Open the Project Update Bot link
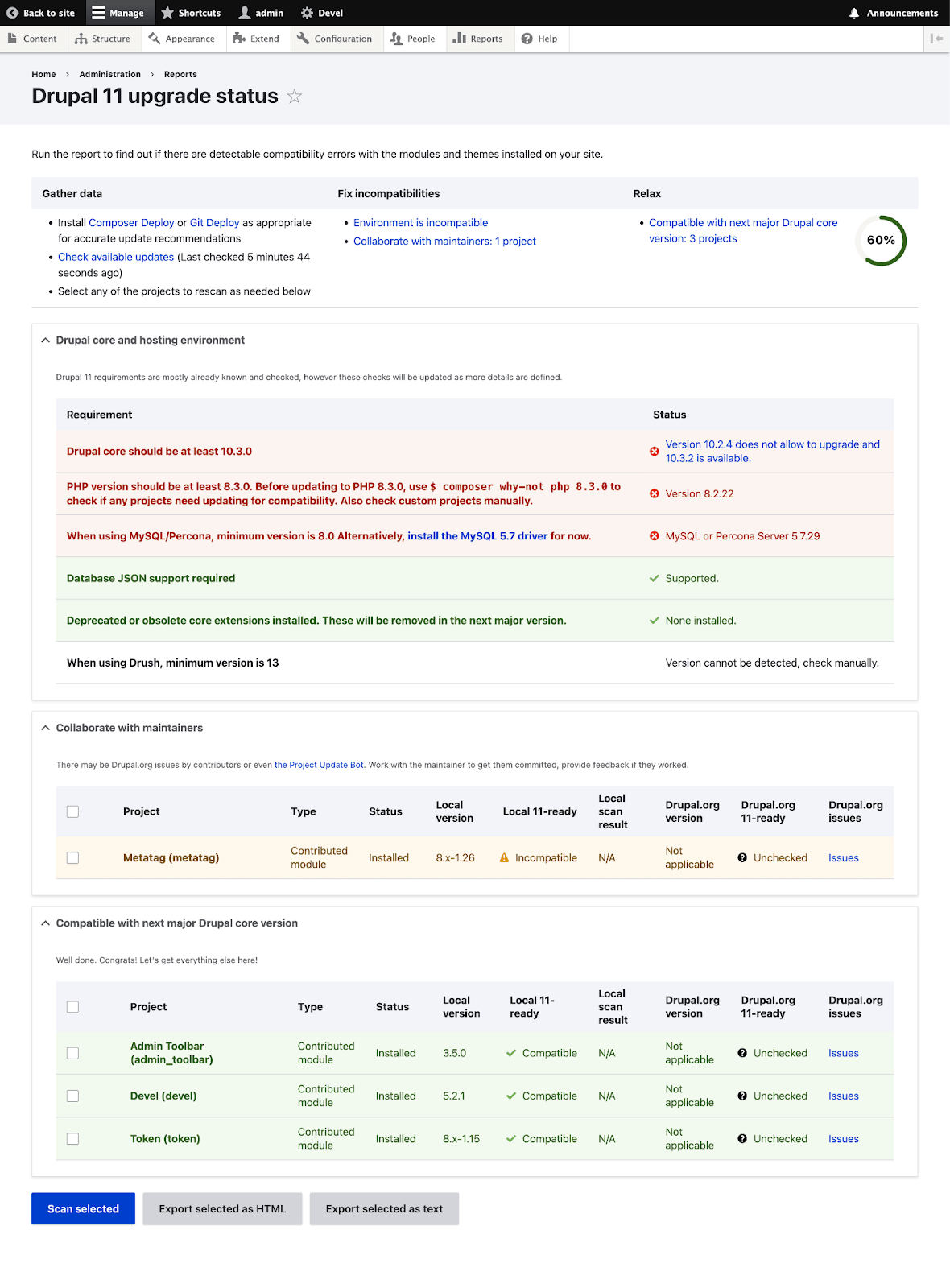 tap(319, 765)
